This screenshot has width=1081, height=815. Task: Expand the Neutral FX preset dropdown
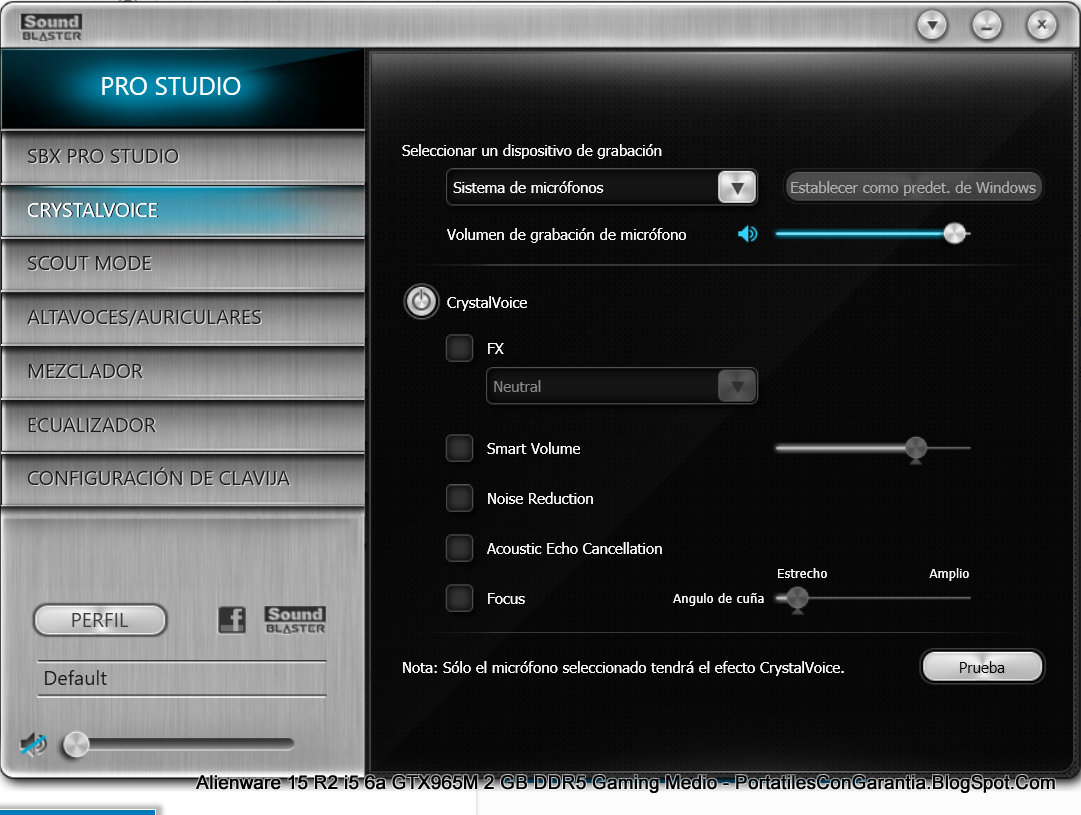pyautogui.click(x=737, y=386)
